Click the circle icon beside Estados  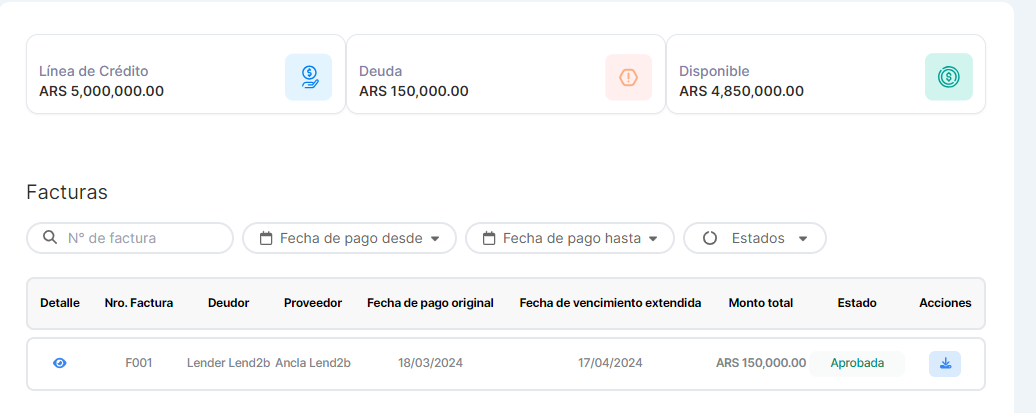(710, 238)
